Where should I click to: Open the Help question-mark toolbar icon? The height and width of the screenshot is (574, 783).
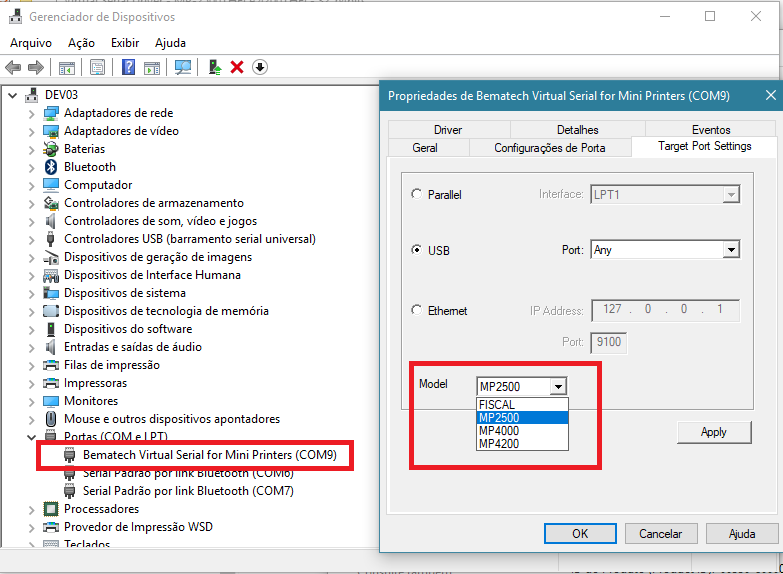pos(128,67)
